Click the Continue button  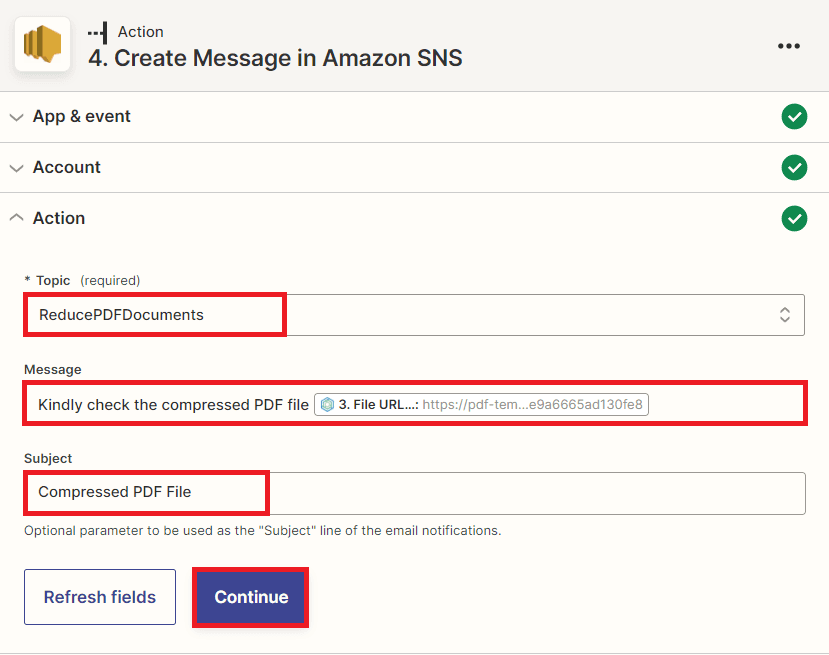(x=250, y=597)
